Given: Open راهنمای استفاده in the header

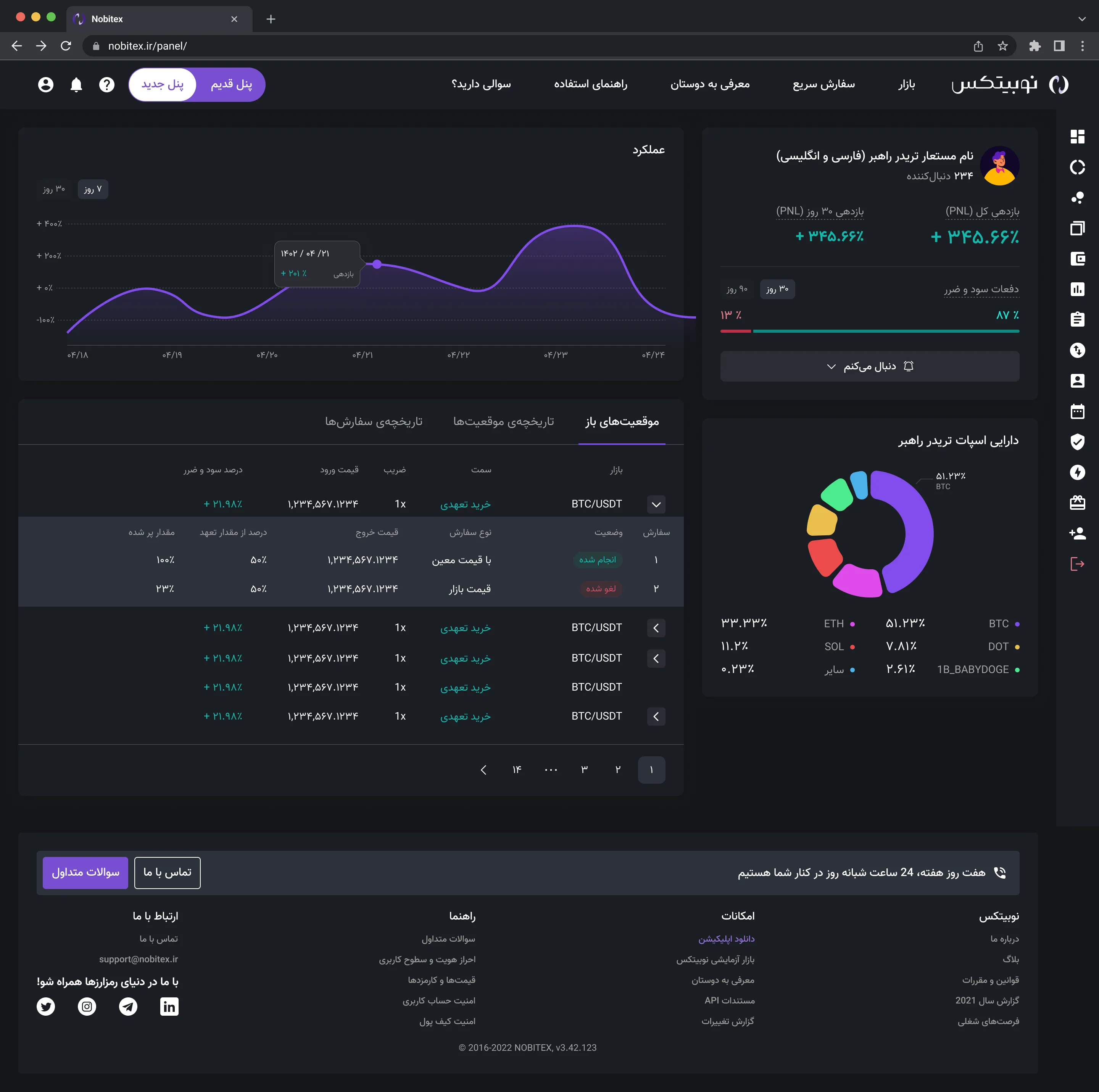Looking at the screenshot, I should [x=590, y=84].
